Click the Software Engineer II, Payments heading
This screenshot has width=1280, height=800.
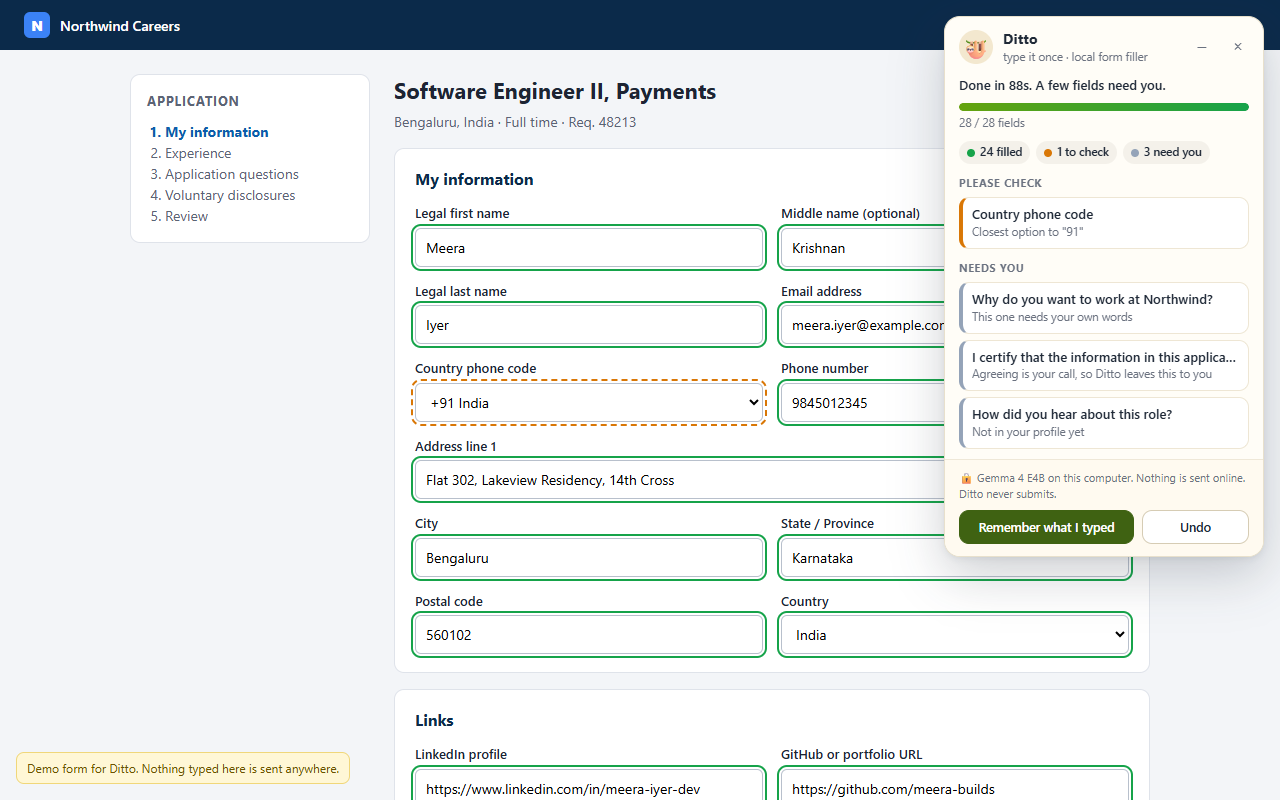tap(555, 92)
